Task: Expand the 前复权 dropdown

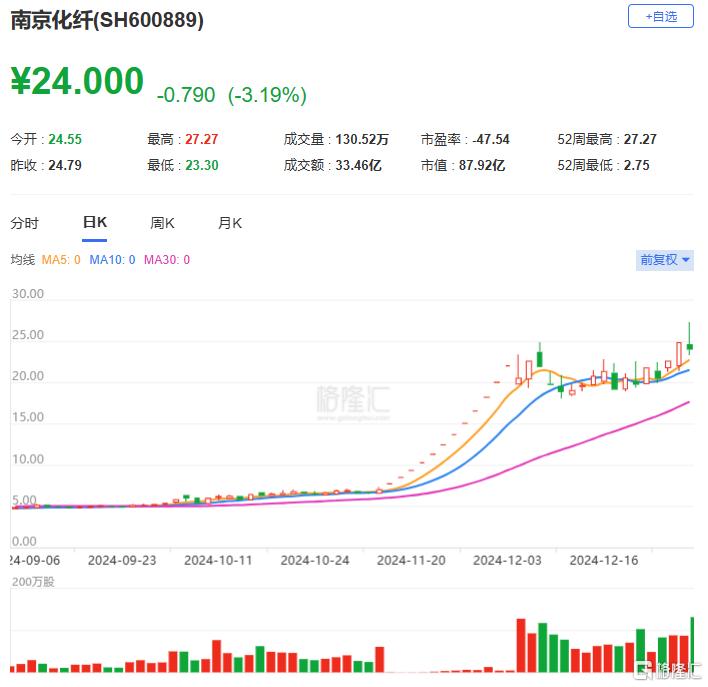Action: coord(664,260)
